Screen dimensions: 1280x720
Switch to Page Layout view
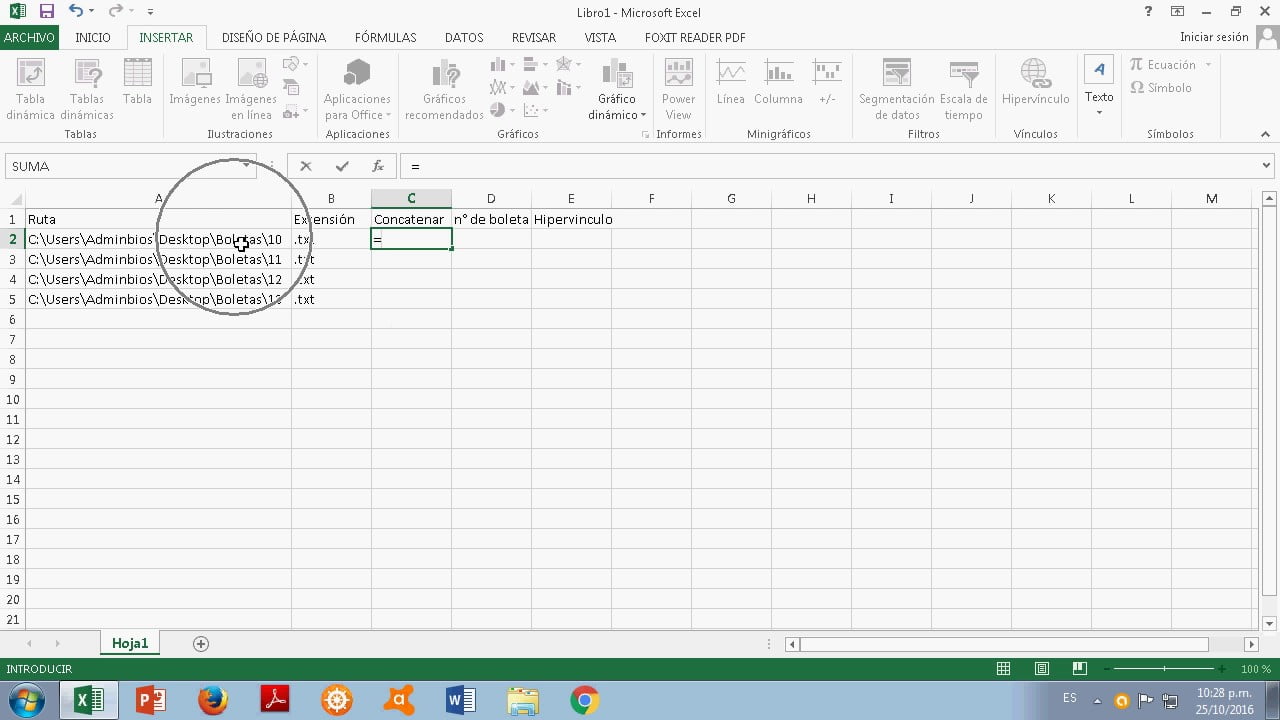click(x=1042, y=669)
